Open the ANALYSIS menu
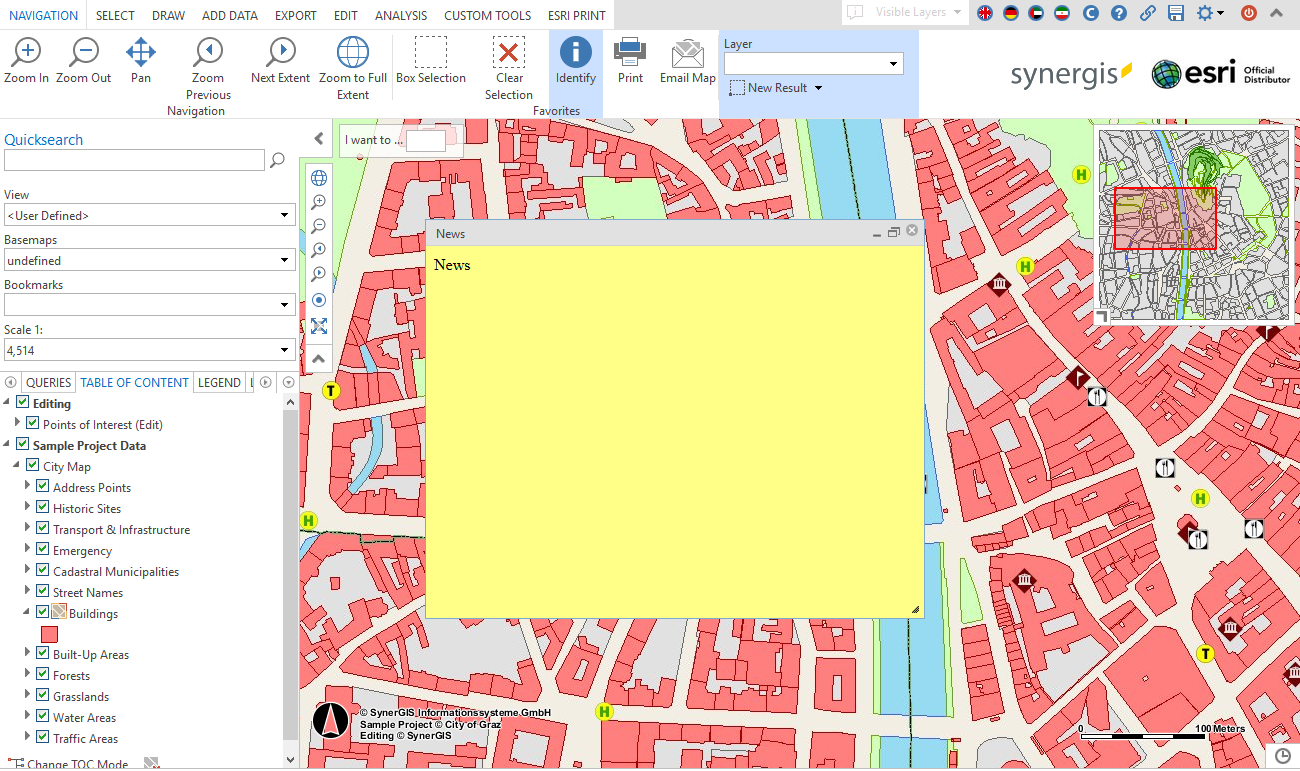1300x771 pixels. pos(401,15)
